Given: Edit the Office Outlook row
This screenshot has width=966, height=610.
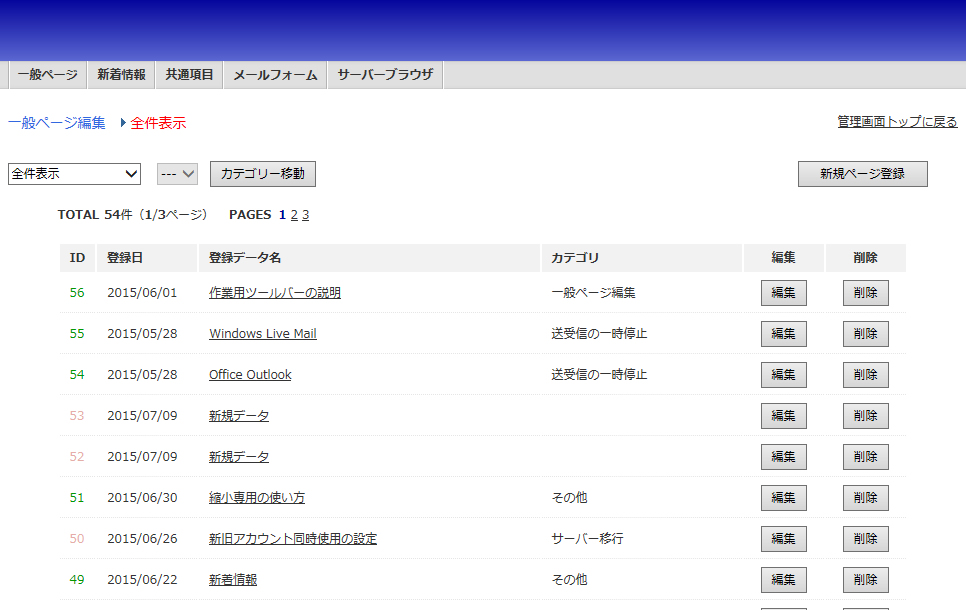Looking at the screenshot, I should (x=783, y=375).
